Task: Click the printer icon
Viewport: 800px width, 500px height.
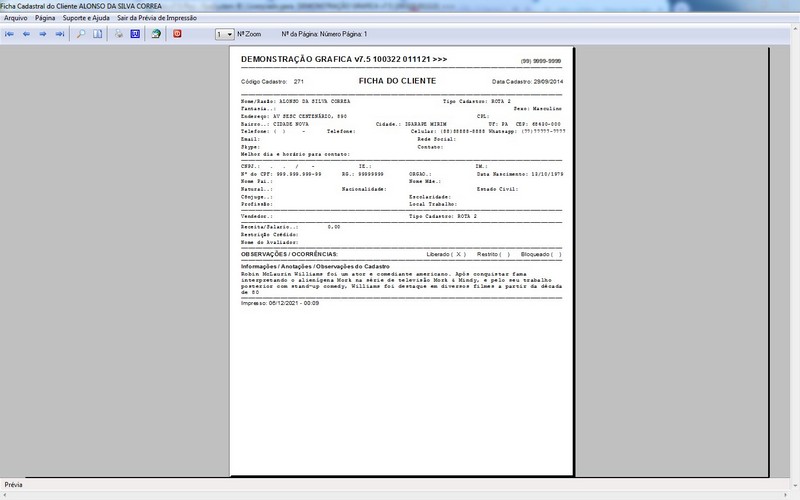Action: click(x=119, y=34)
